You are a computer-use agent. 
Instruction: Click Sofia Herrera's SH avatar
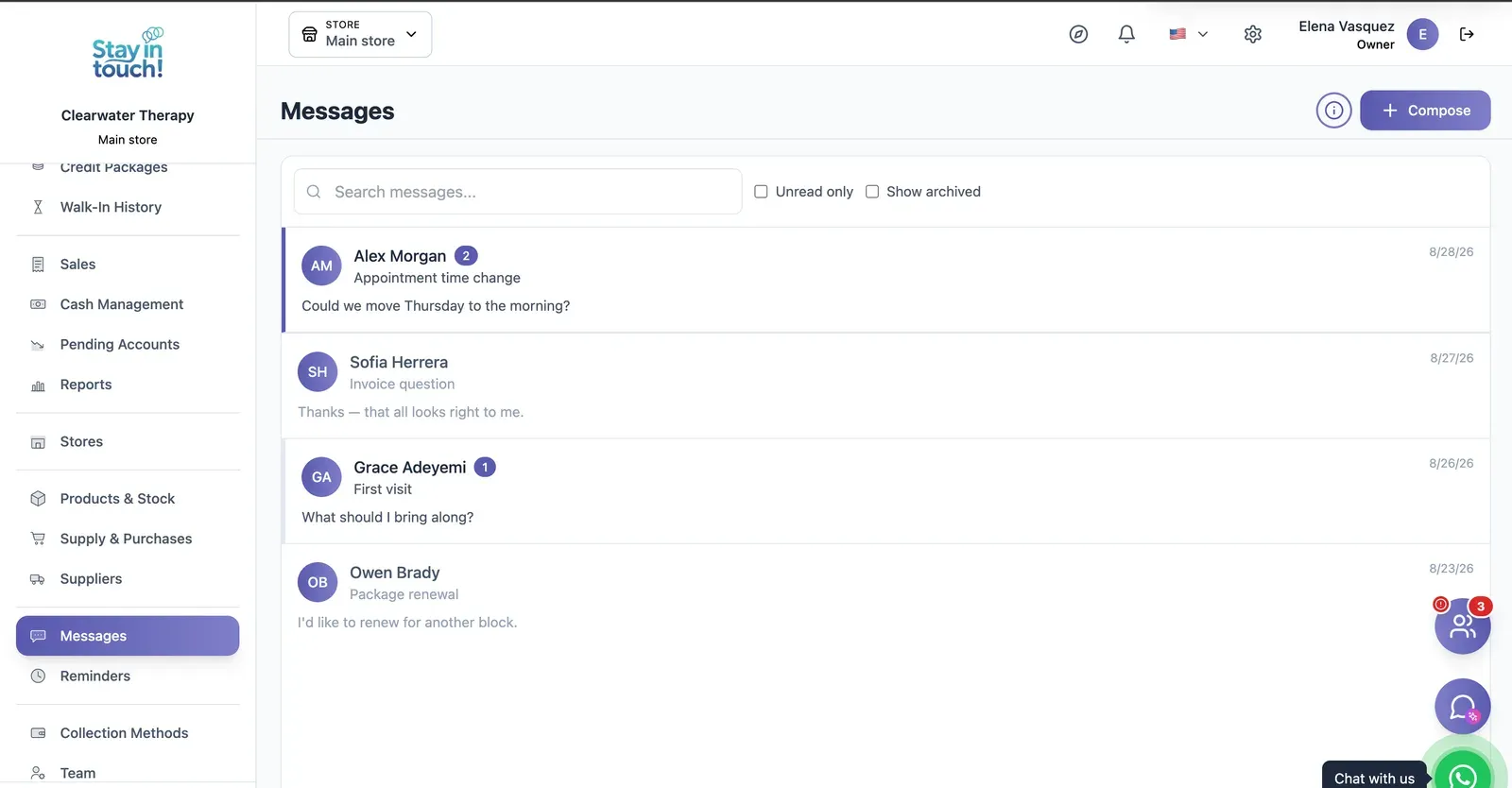tap(318, 371)
